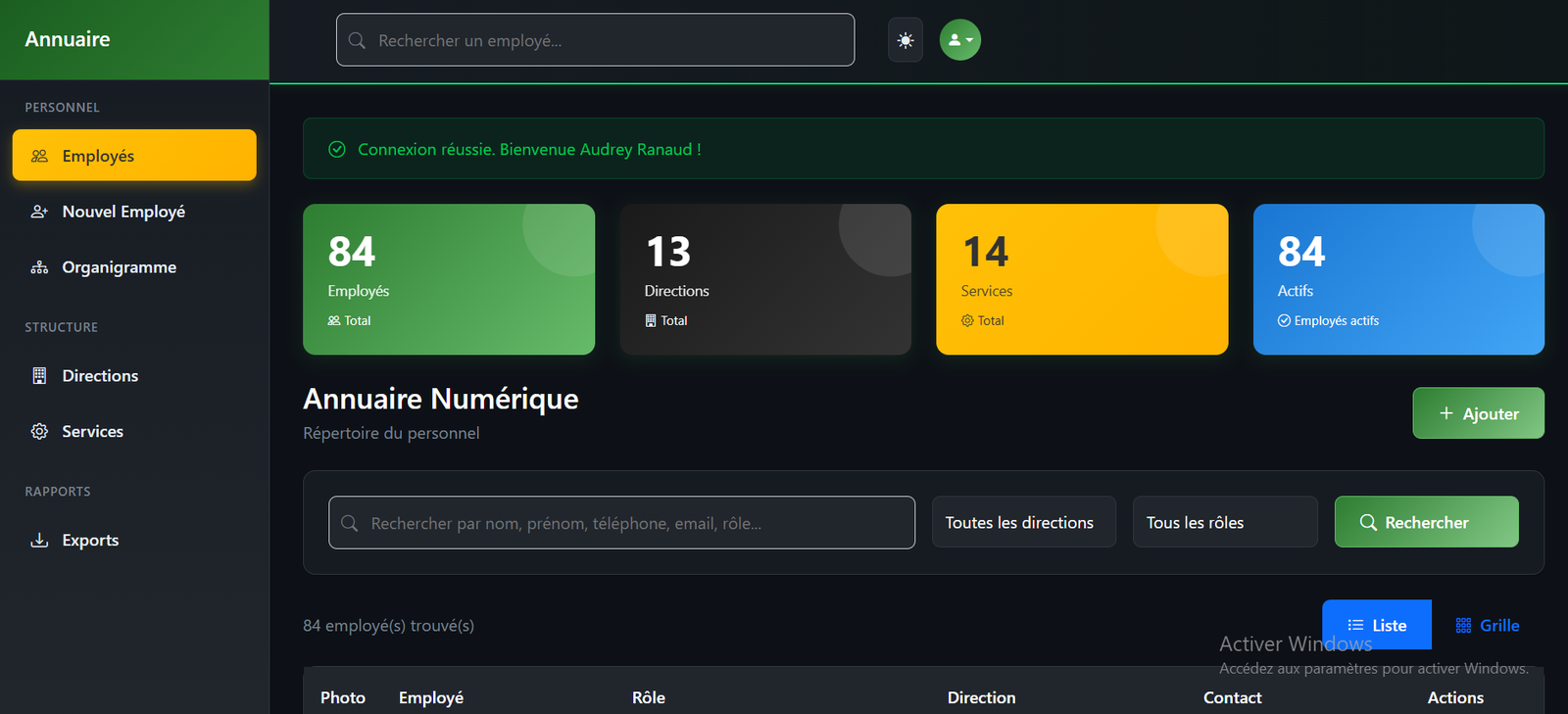This screenshot has width=1568, height=714.
Task: Click the Rôle column header
Action: pos(649,697)
